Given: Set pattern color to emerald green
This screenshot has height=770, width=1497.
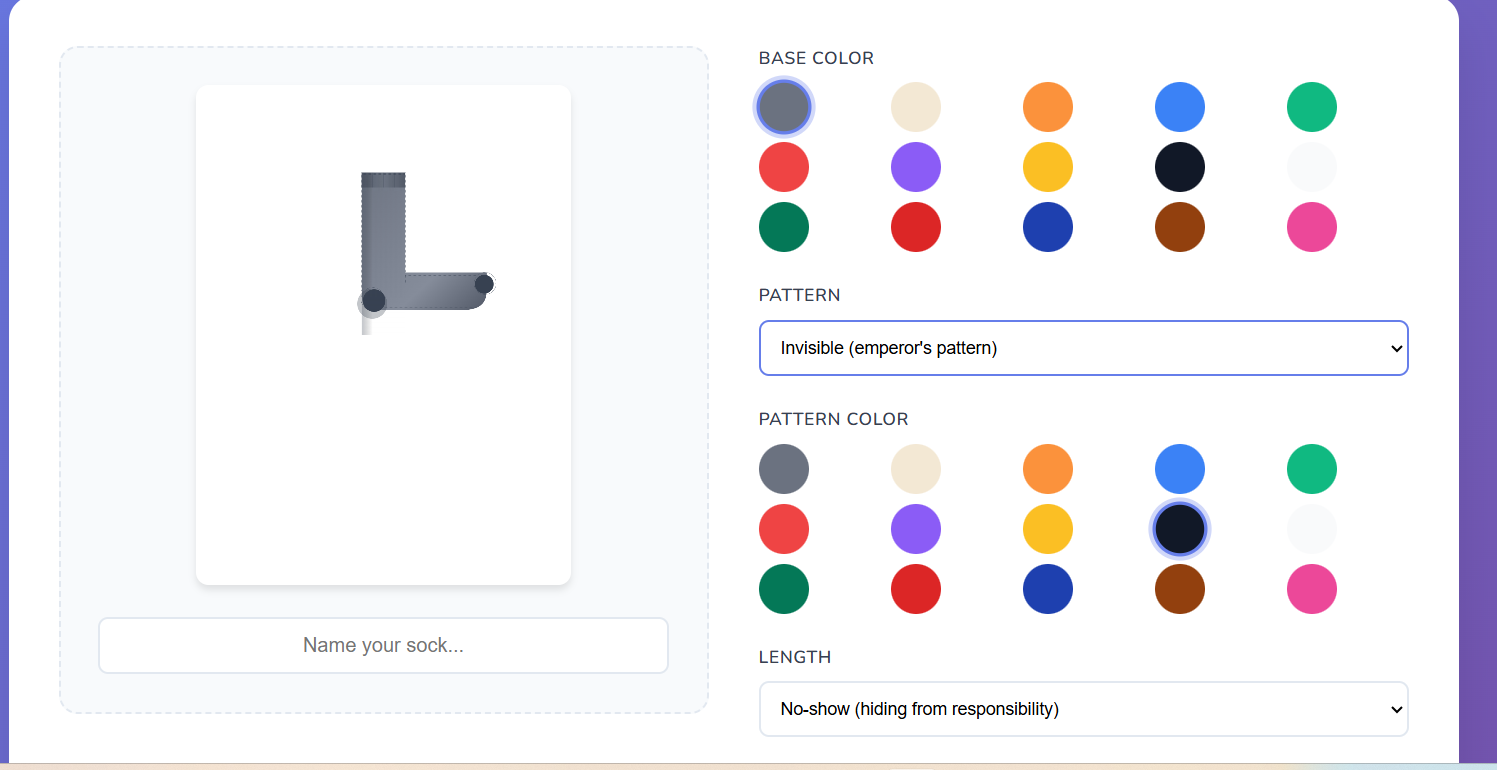Looking at the screenshot, I should (x=1312, y=469).
